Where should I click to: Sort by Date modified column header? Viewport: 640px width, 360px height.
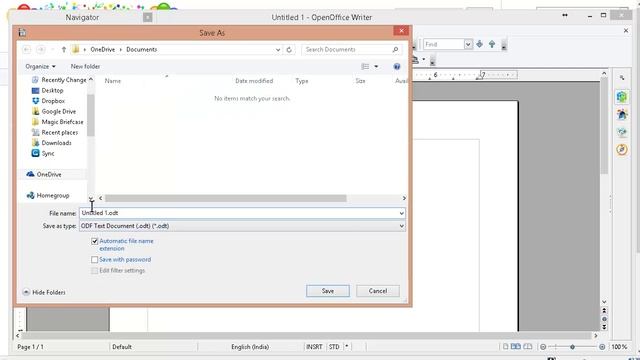pyautogui.click(x=254, y=81)
